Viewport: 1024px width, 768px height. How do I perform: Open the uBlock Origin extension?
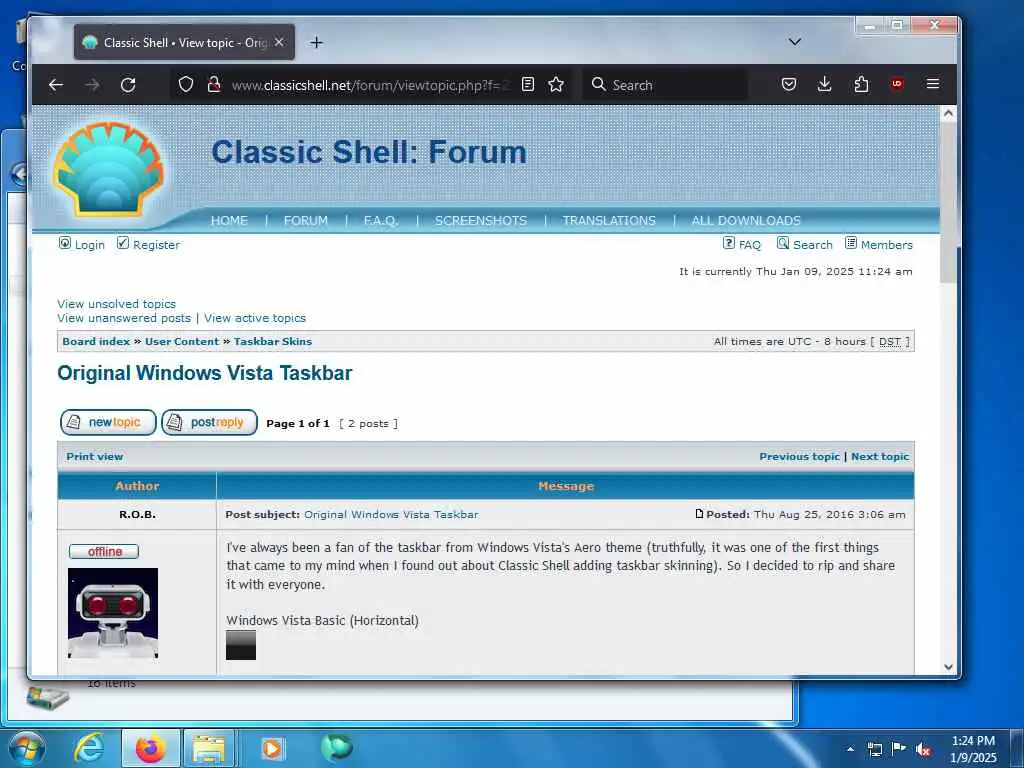coord(897,84)
